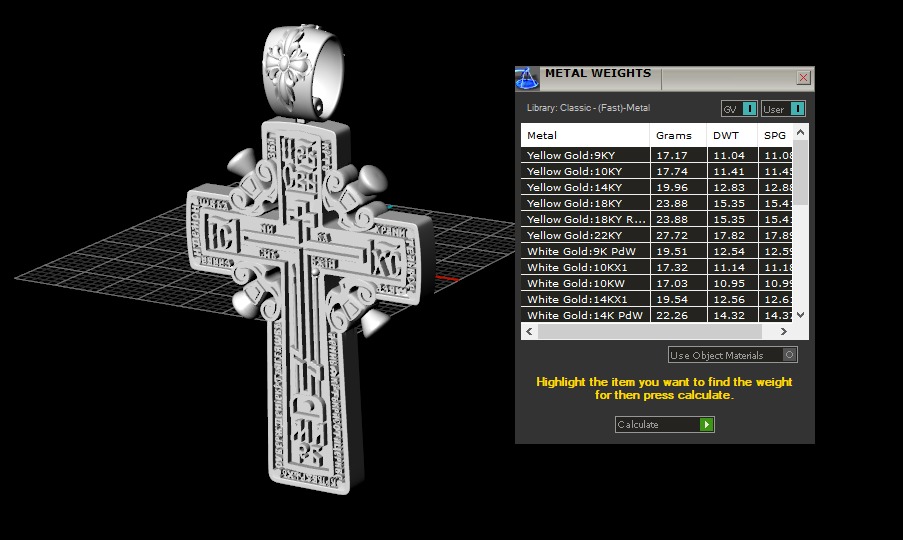Click the green arrow on the Calculate button

click(x=707, y=424)
